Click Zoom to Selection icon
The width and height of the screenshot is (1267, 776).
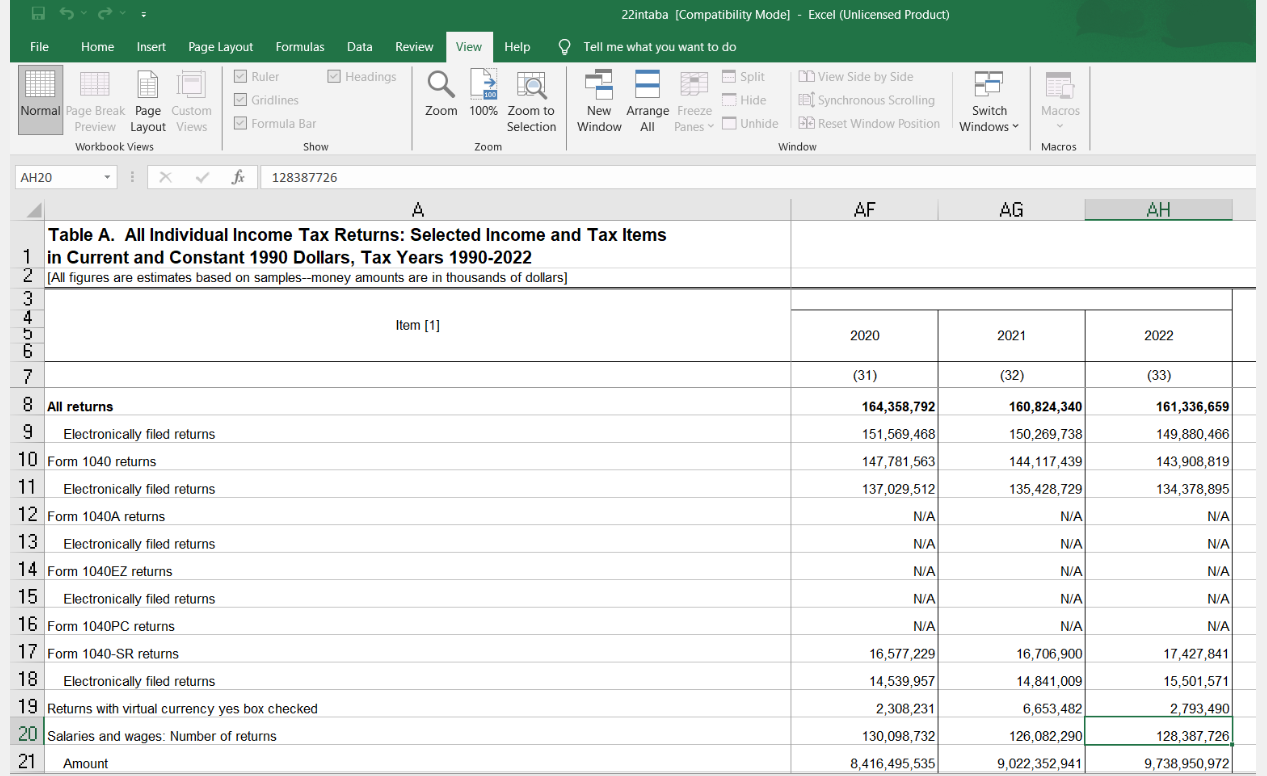click(x=530, y=85)
